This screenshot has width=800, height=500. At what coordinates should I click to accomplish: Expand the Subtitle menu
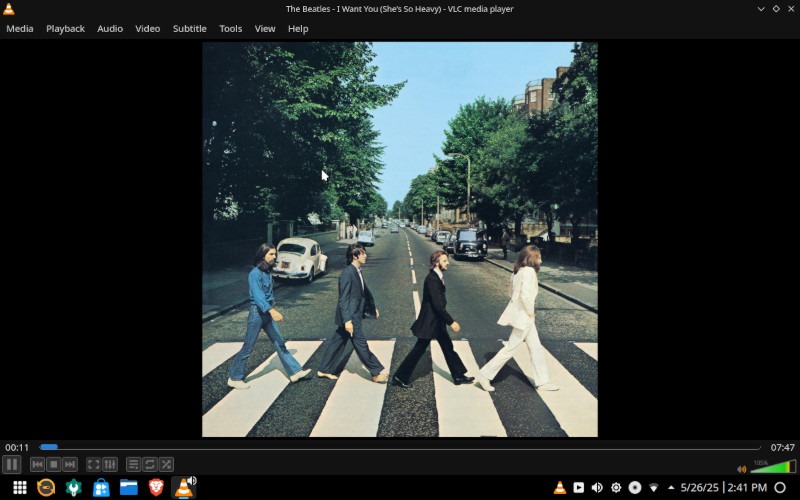[190, 29]
